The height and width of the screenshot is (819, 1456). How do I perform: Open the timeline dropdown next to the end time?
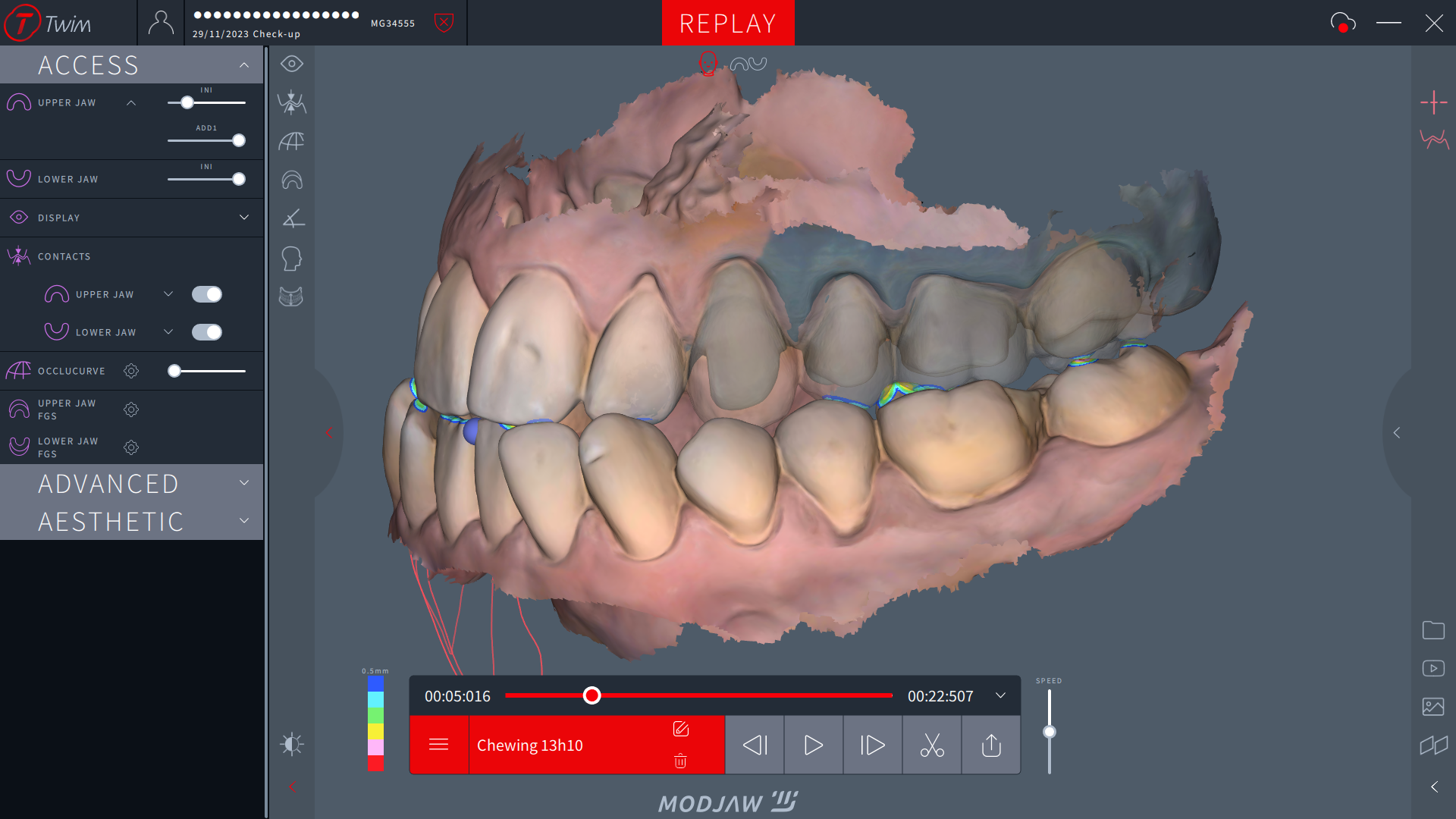(1000, 695)
